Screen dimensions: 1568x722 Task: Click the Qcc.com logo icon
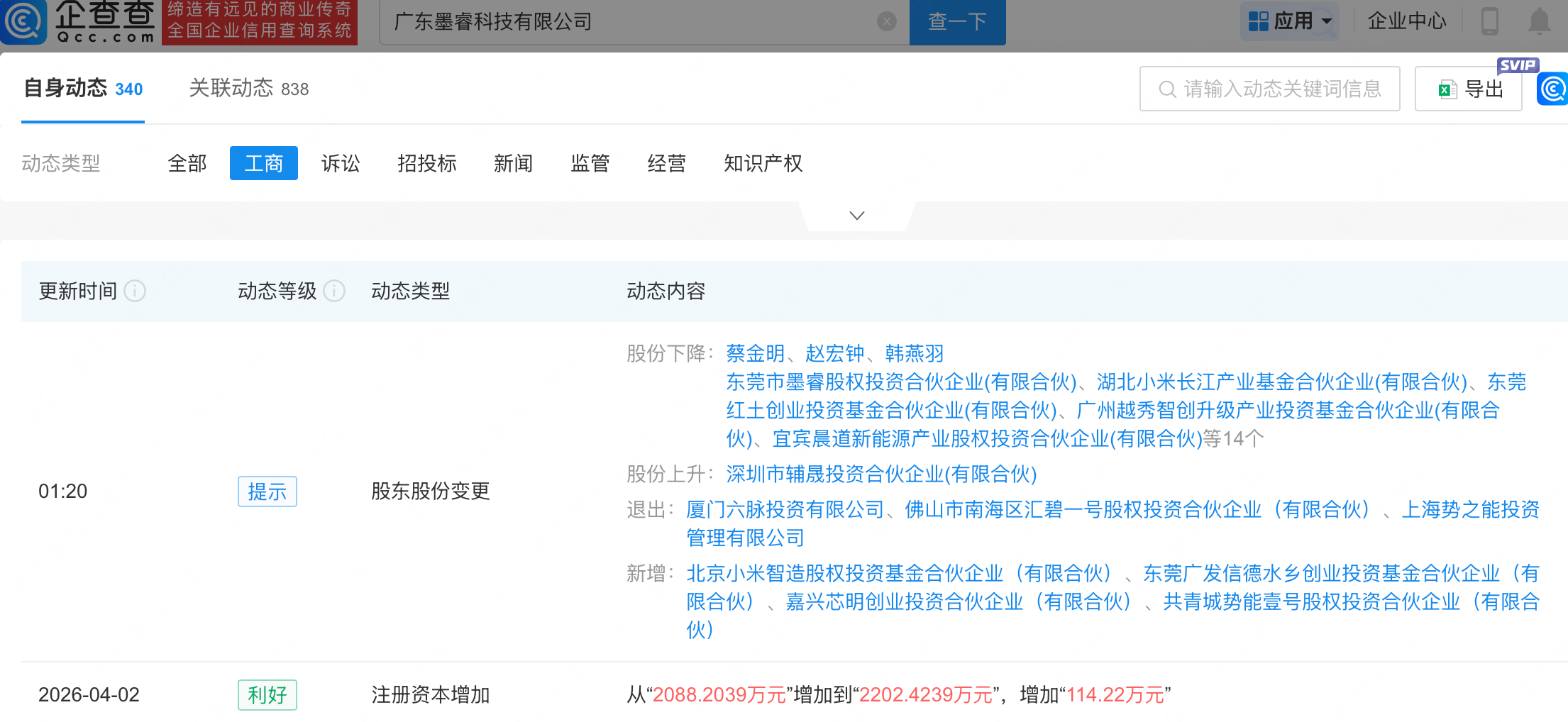tap(24, 21)
